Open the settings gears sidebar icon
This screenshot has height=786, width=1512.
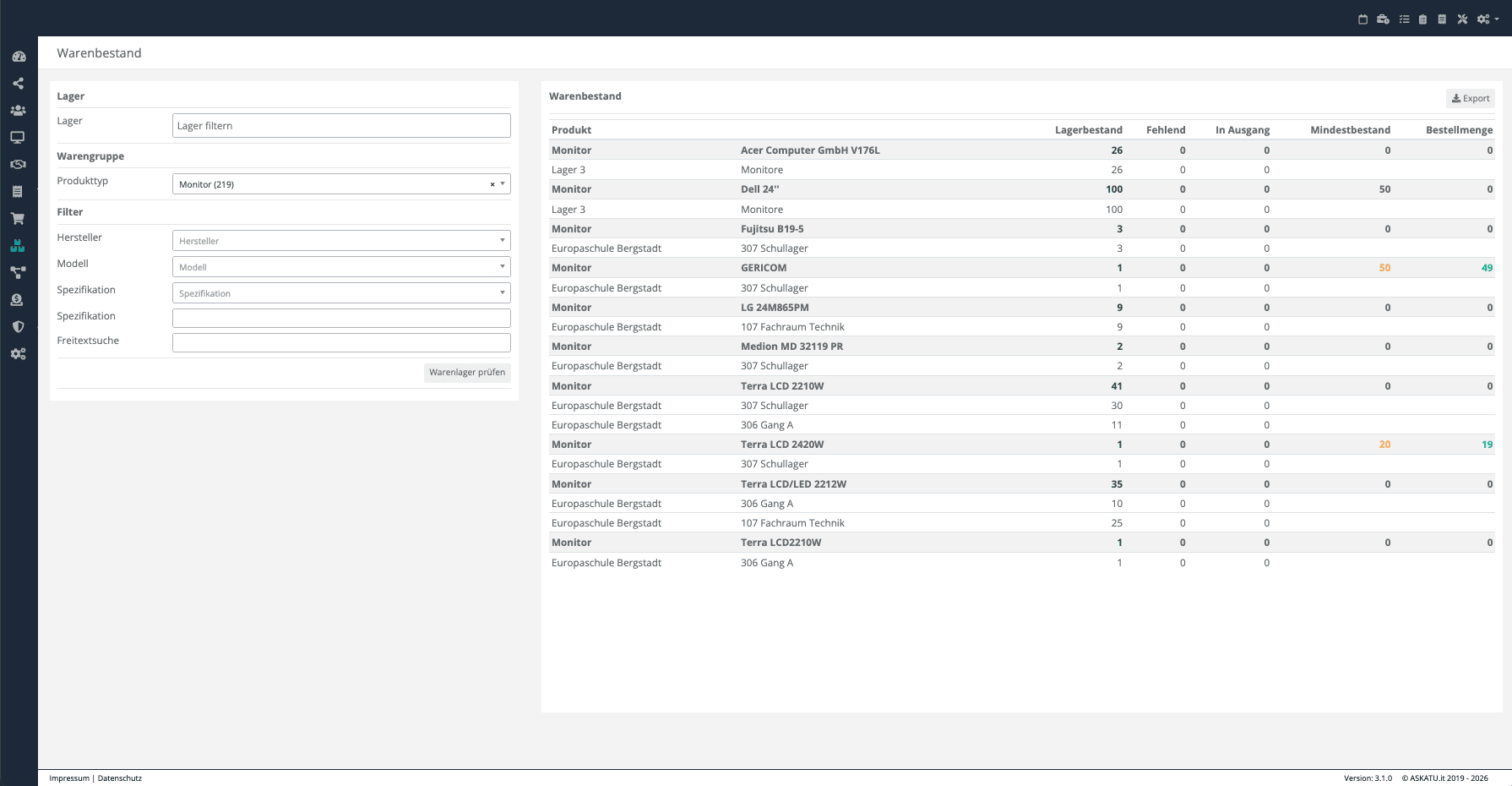(x=19, y=354)
